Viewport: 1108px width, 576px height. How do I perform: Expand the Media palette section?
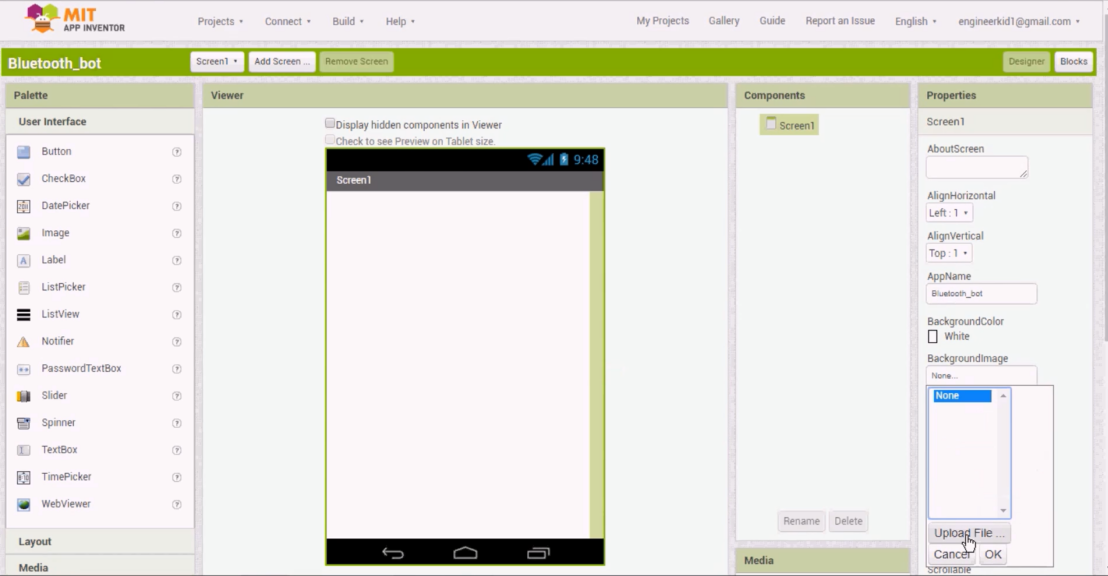pyautogui.click(x=100, y=568)
